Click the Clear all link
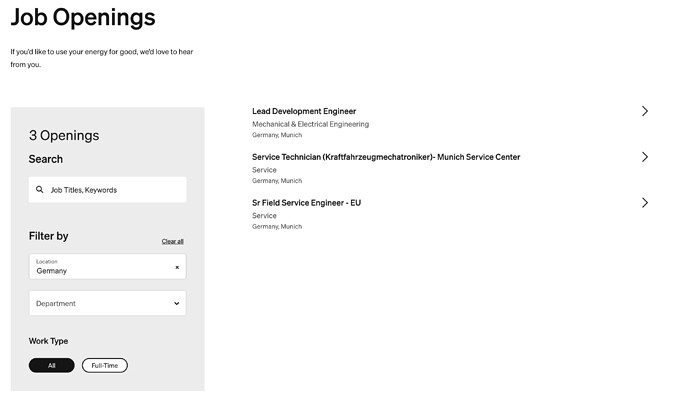Image resolution: width=690 pixels, height=418 pixels. (172, 241)
